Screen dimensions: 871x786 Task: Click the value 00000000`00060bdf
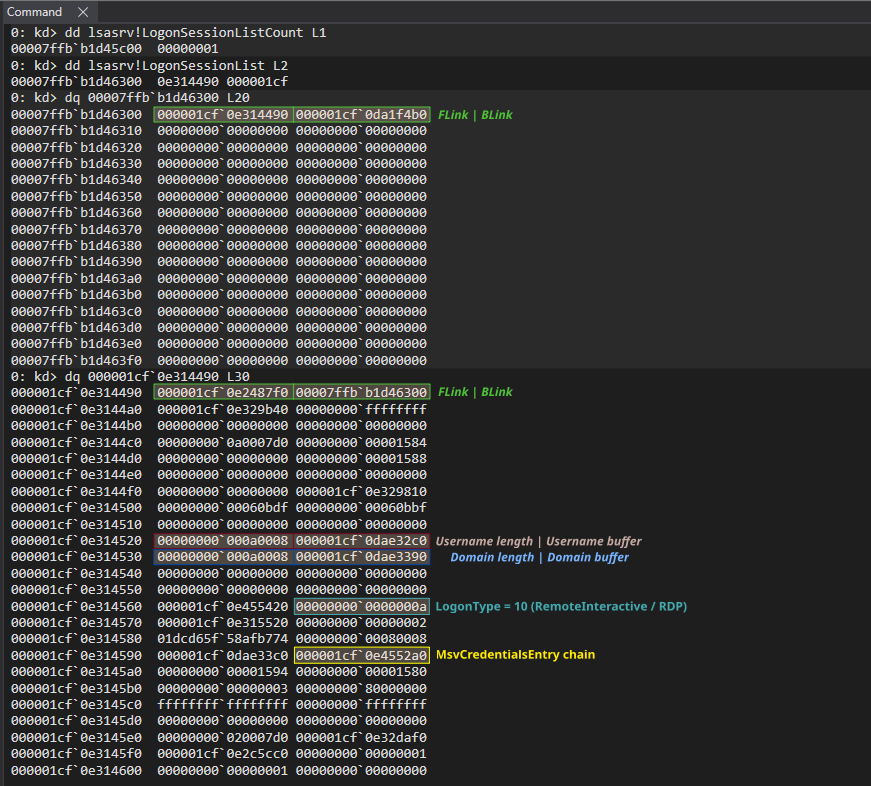coord(223,508)
